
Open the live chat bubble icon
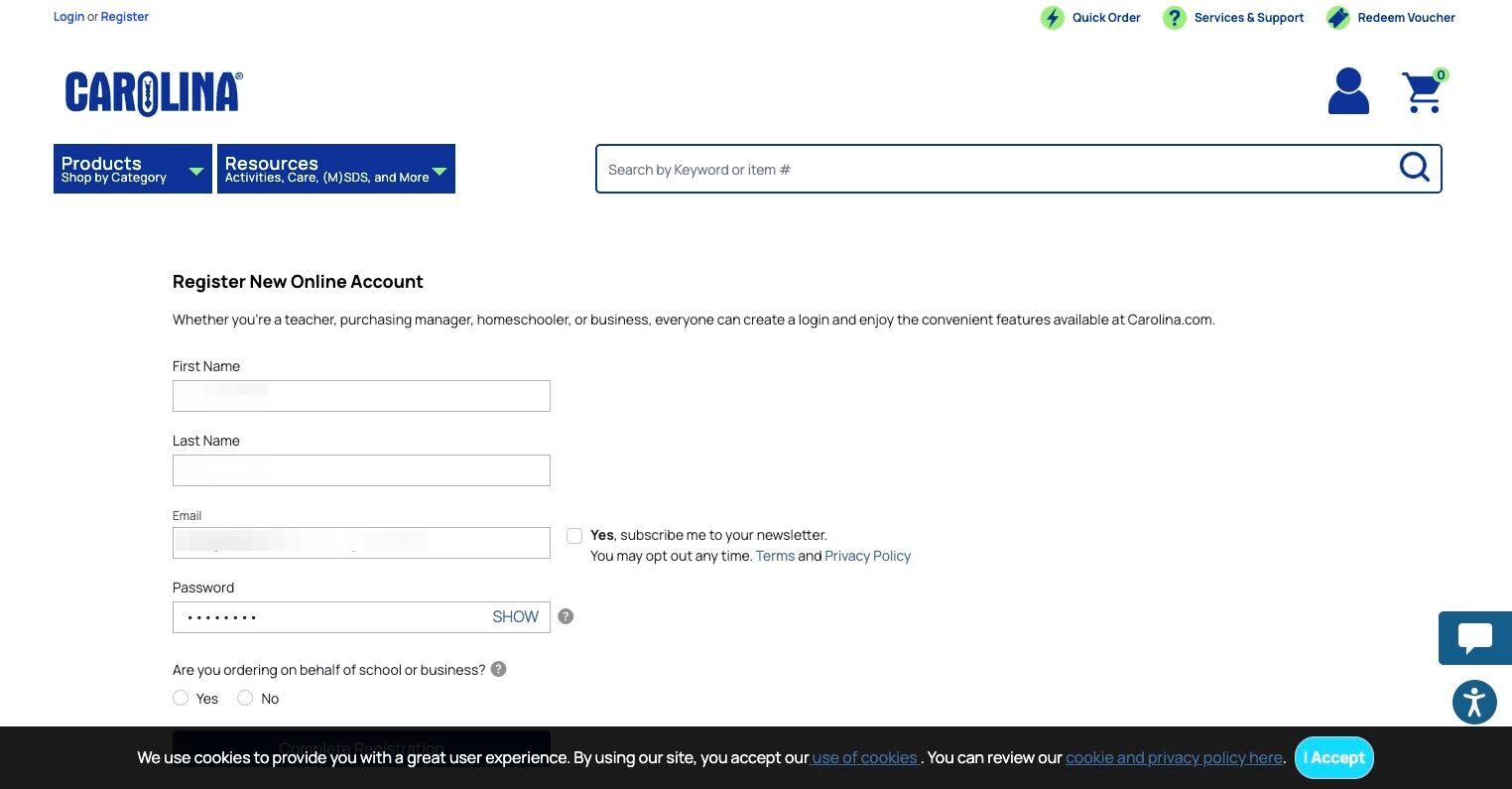1474,638
